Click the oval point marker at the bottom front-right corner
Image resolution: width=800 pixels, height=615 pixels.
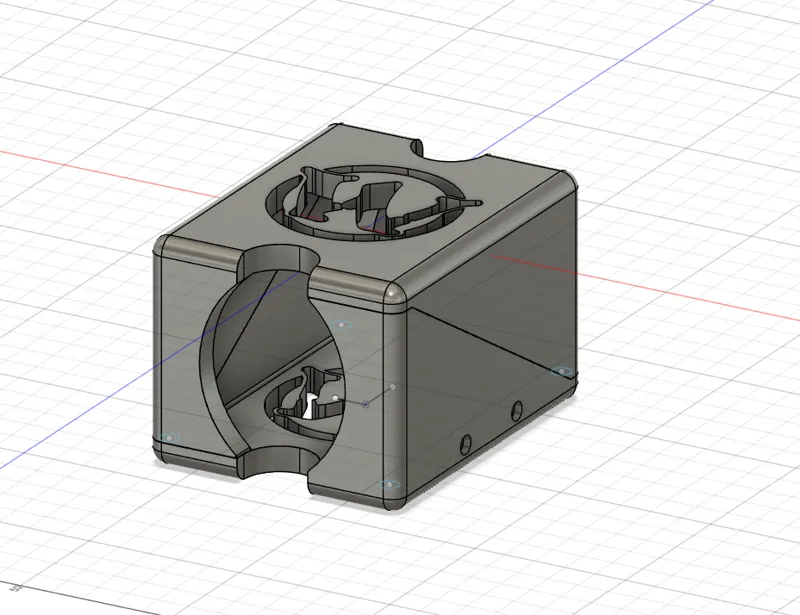point(389,484)
